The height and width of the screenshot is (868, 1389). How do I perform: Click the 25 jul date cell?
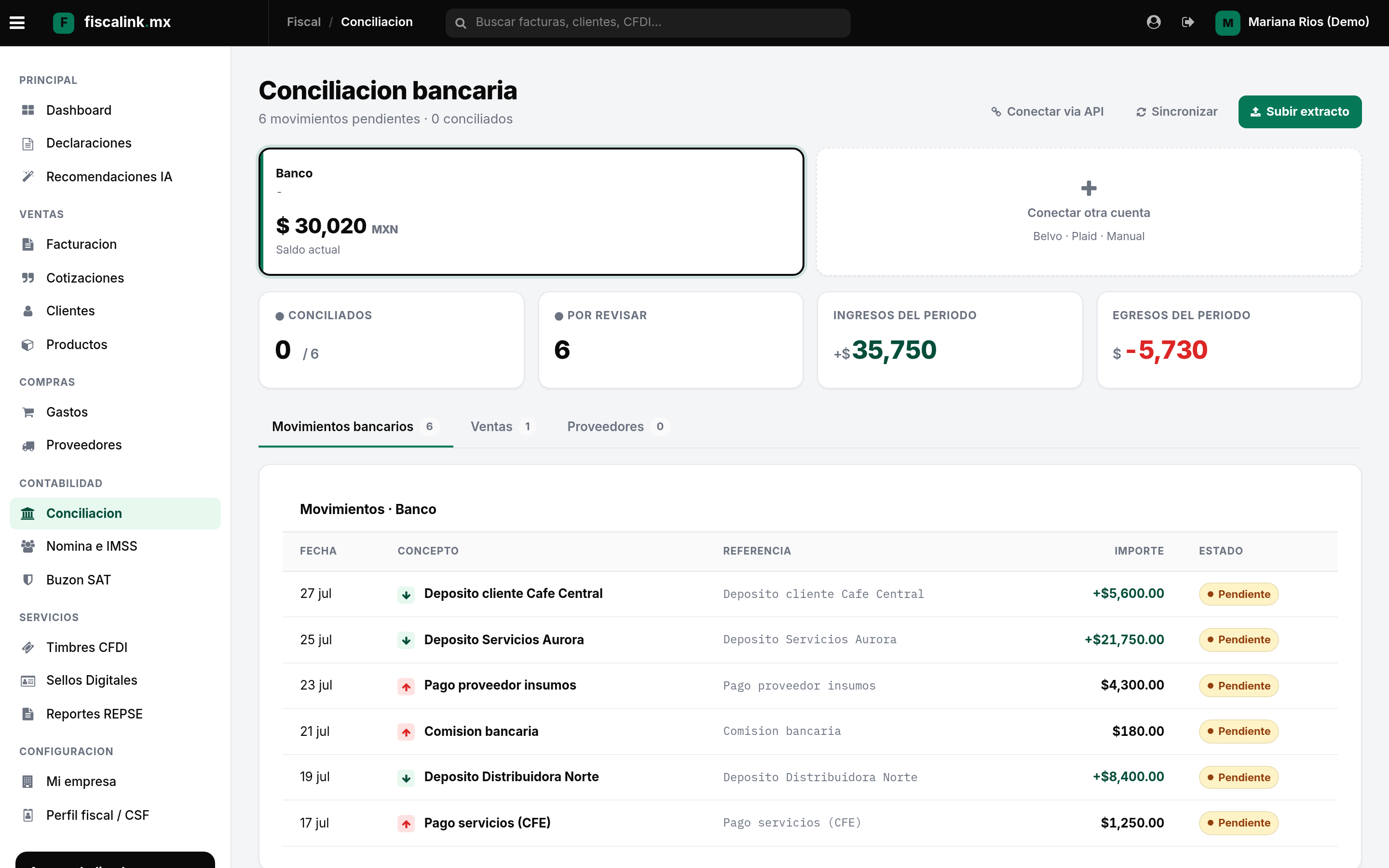[316, 639]
